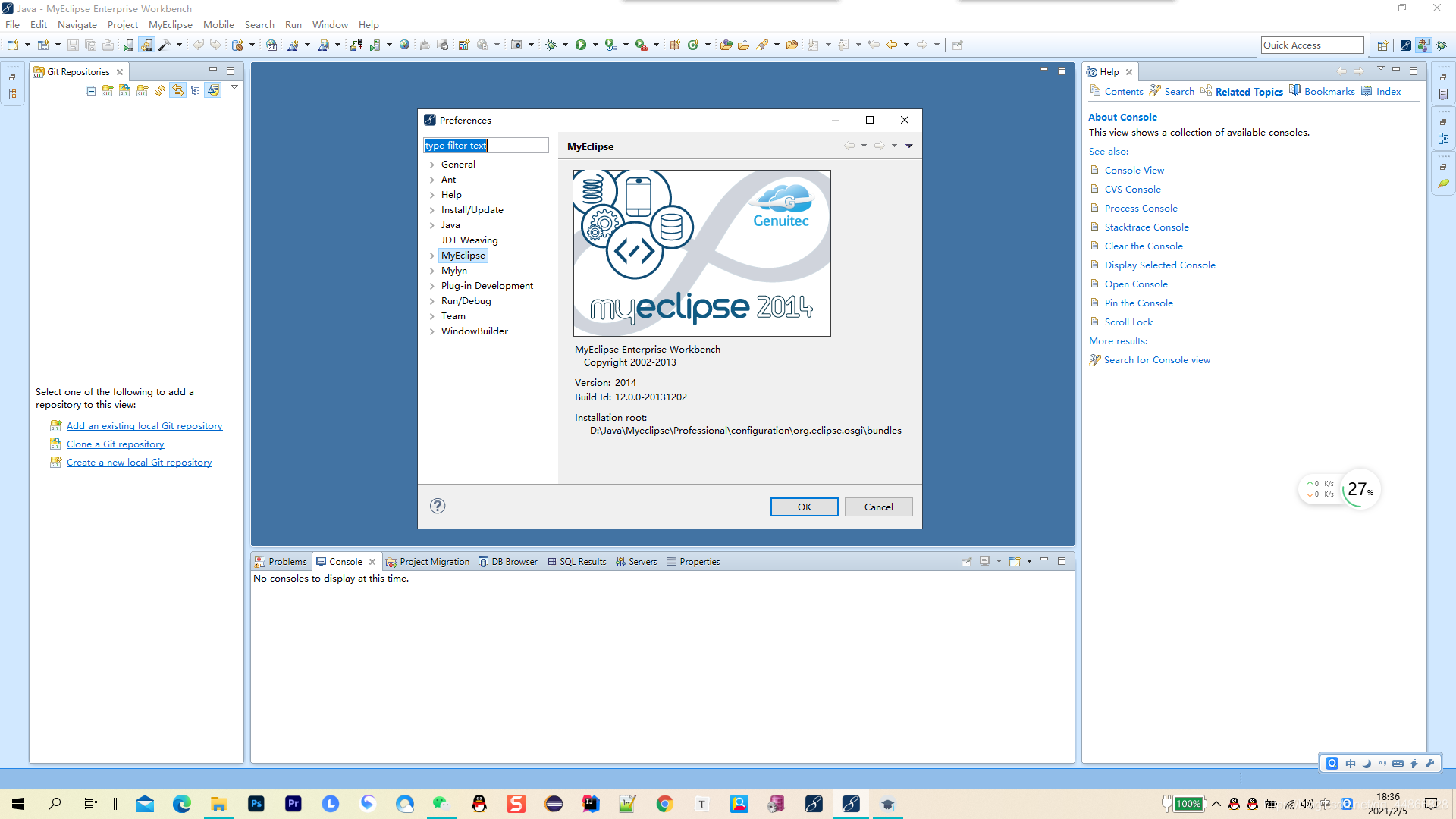Switch to the Problems tab
The height and width of the screenshot is (819, 1456).
pos(287,560)
